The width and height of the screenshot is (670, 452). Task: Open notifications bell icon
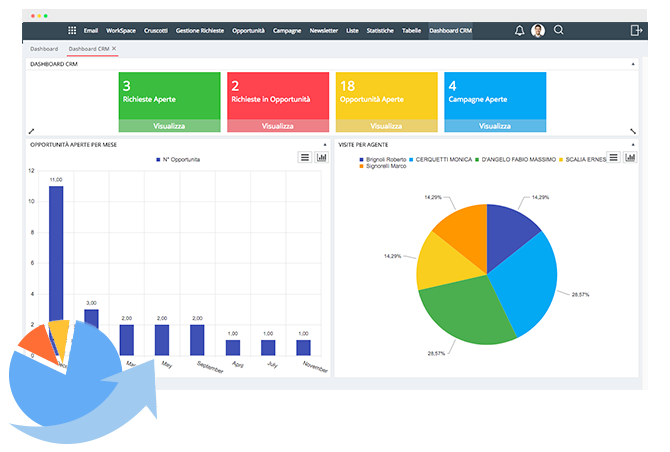pos(519,30)
